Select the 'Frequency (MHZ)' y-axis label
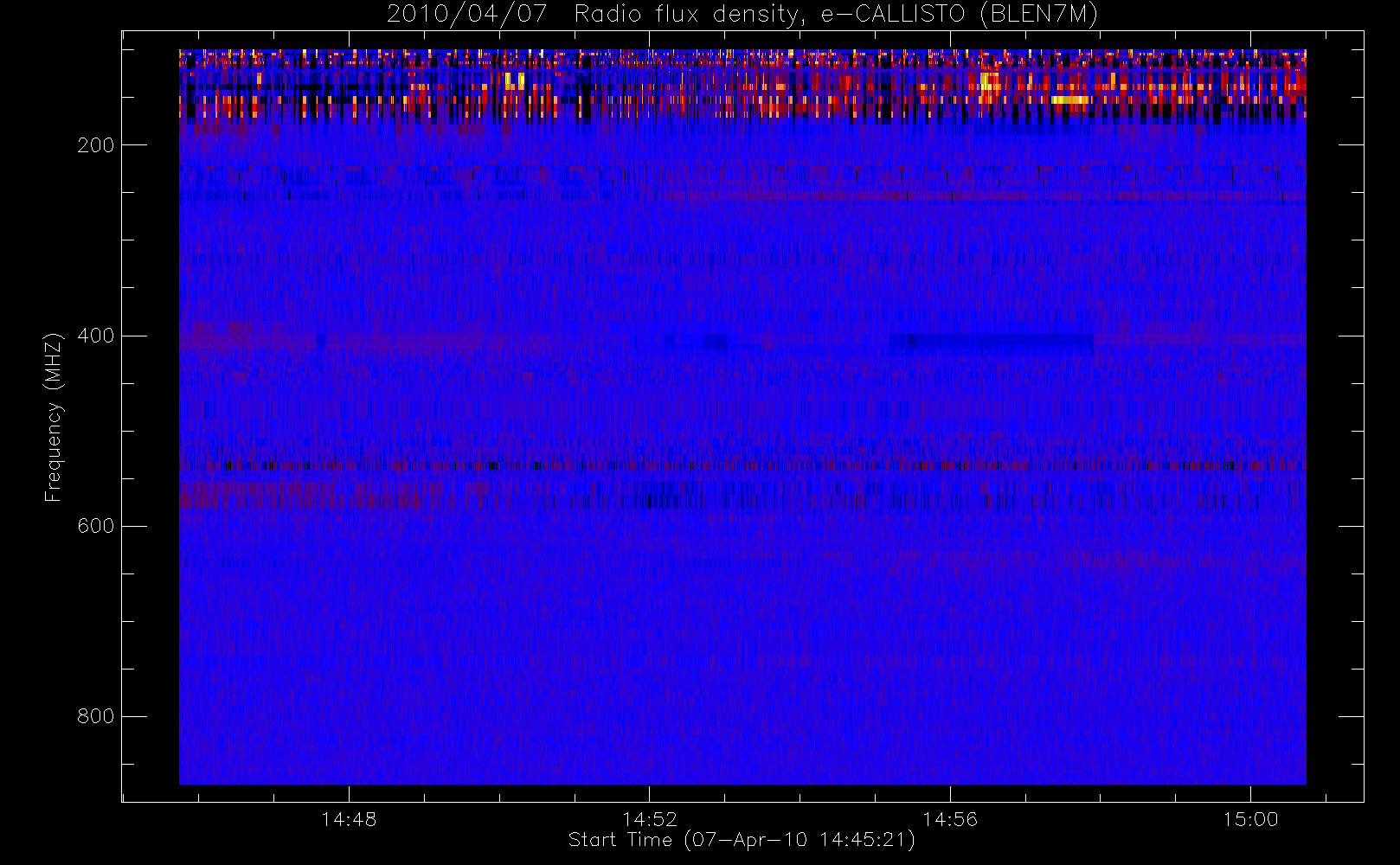Viewport: 1400px width, 865px height. point(54,417)
